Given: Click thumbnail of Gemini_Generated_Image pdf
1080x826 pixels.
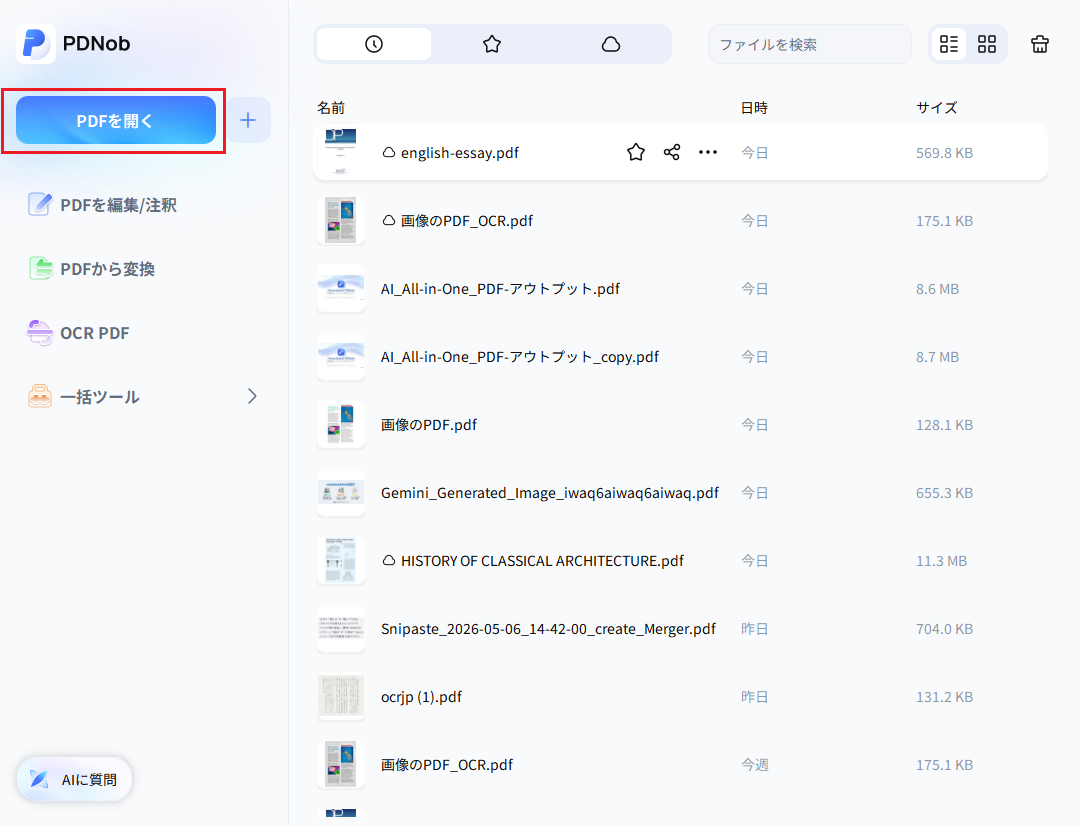Looking at the screenshot, I should tap(340, 493).
